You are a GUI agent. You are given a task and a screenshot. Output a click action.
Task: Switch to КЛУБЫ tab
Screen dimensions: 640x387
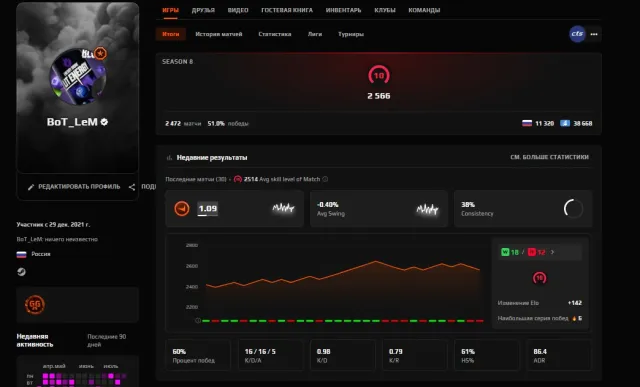click(385, 10)
